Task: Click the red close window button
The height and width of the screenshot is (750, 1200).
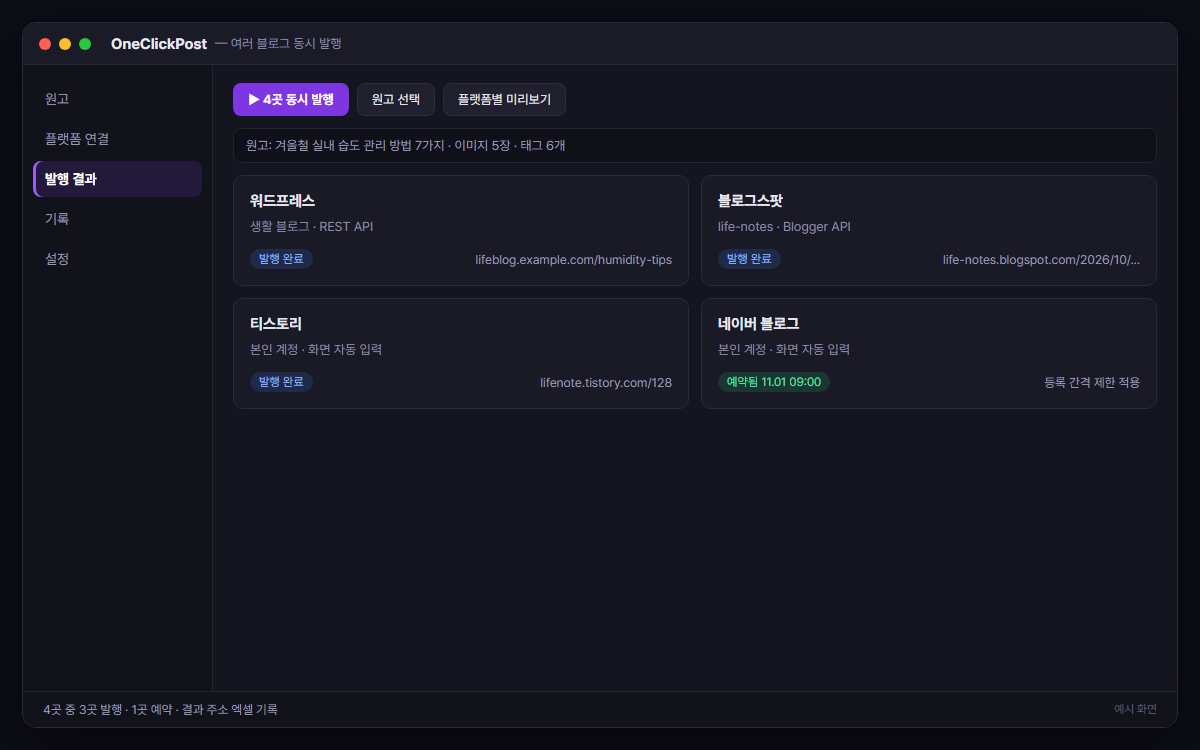Action: 45,44
